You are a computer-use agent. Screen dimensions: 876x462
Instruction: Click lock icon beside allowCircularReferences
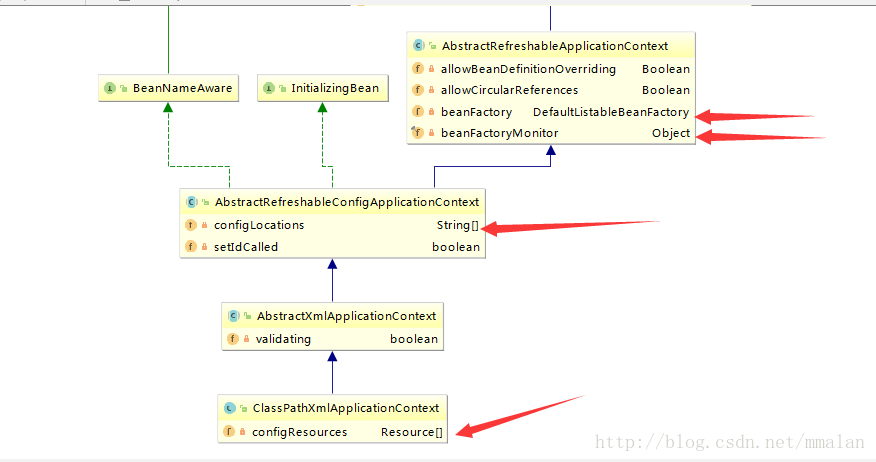point(431,90)
